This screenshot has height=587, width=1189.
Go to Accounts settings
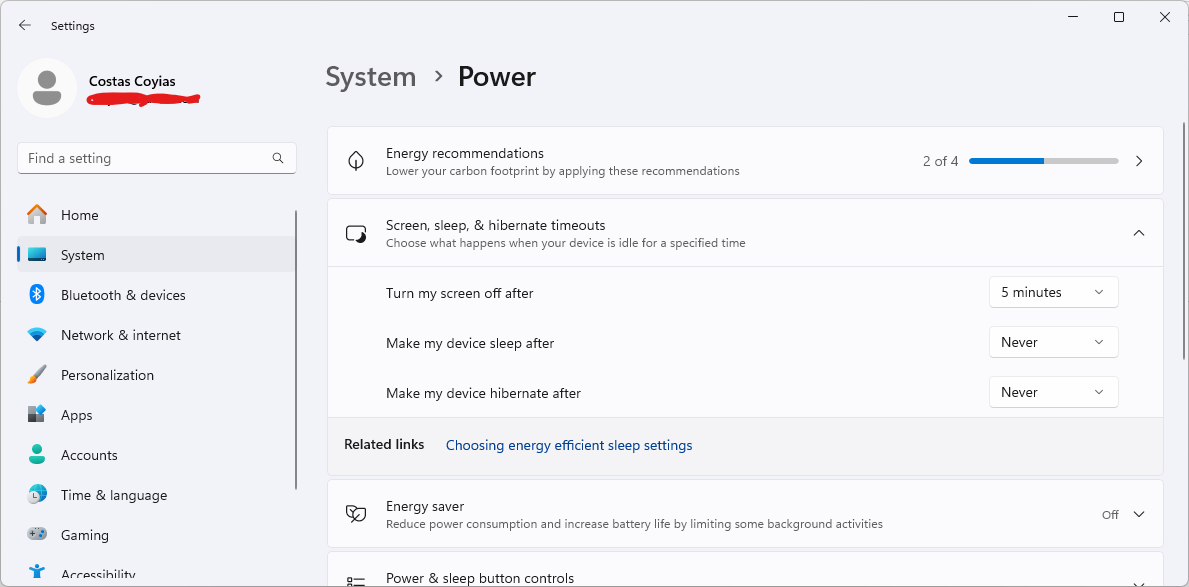(x=89, y=455)
